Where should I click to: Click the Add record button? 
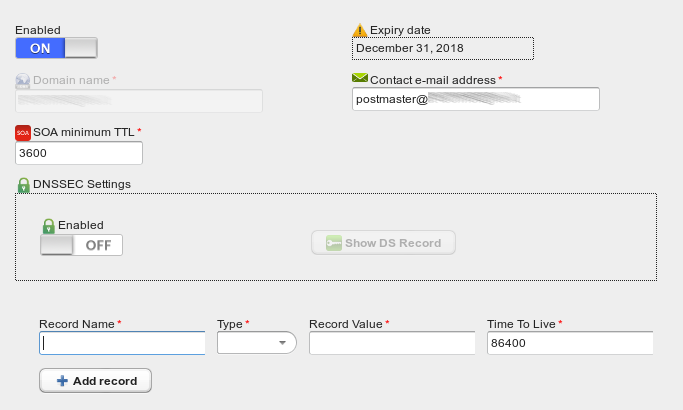point(95,381)
